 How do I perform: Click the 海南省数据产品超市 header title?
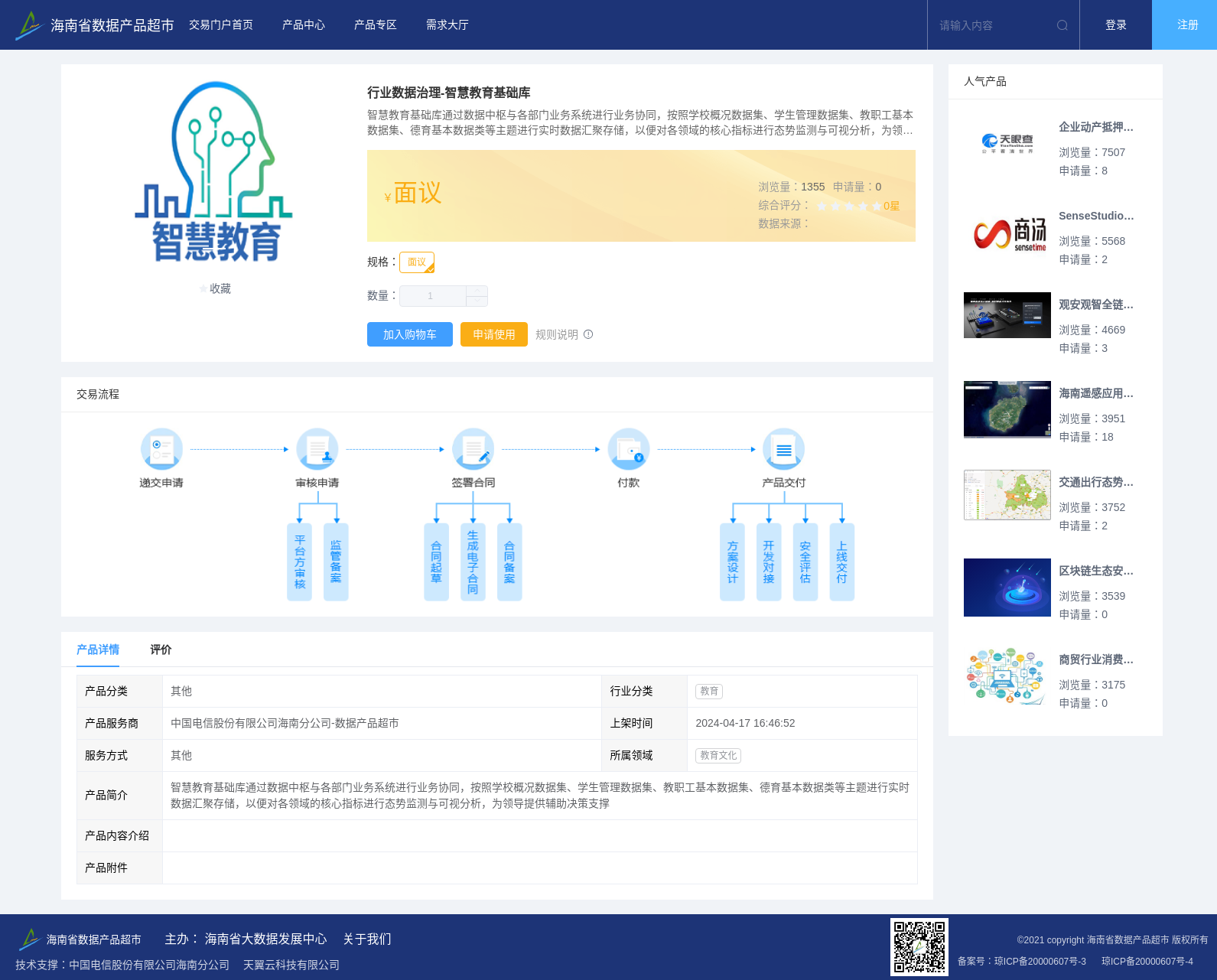pyautogui.click(x=112, y=25)
